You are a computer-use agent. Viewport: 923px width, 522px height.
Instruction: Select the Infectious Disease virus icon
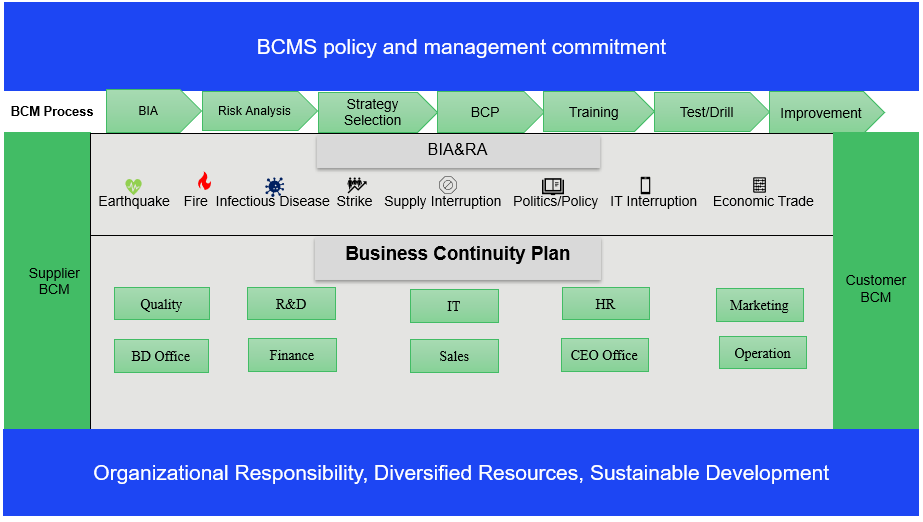[x=274, y=185]
